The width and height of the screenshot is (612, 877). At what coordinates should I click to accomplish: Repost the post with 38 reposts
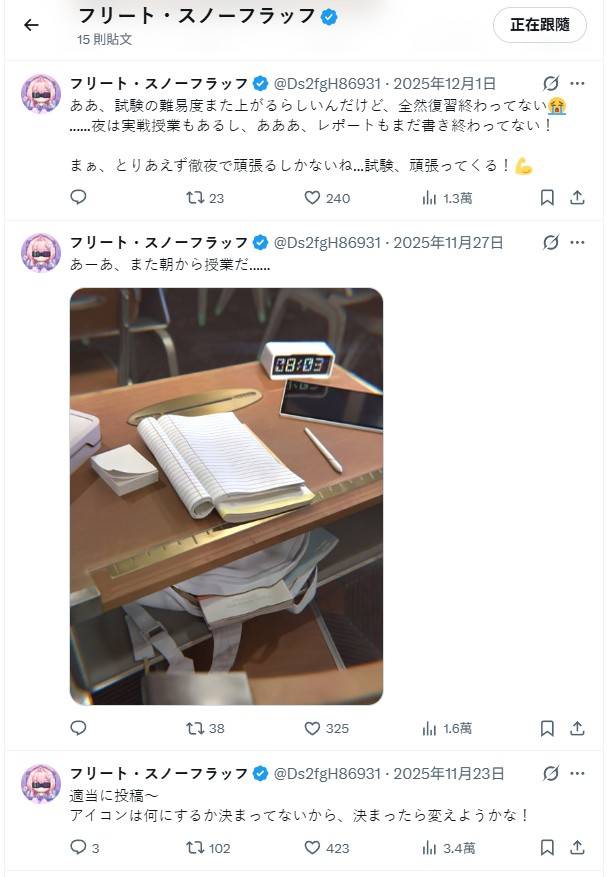tap(205, 728)
